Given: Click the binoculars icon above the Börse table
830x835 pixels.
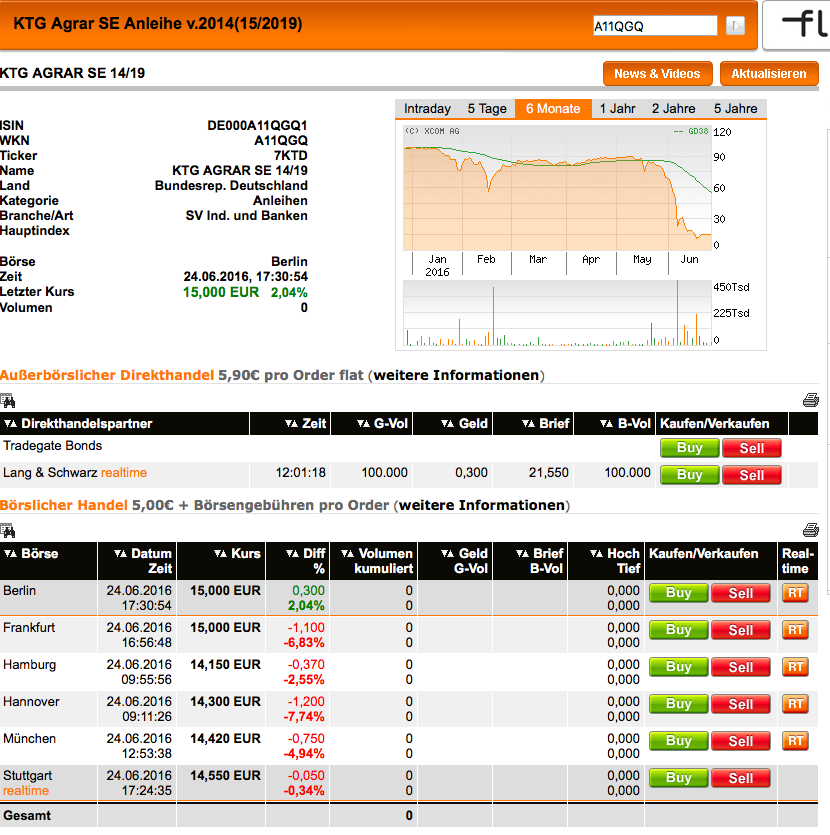Looking at the screenshot, I should pos(7,530).
